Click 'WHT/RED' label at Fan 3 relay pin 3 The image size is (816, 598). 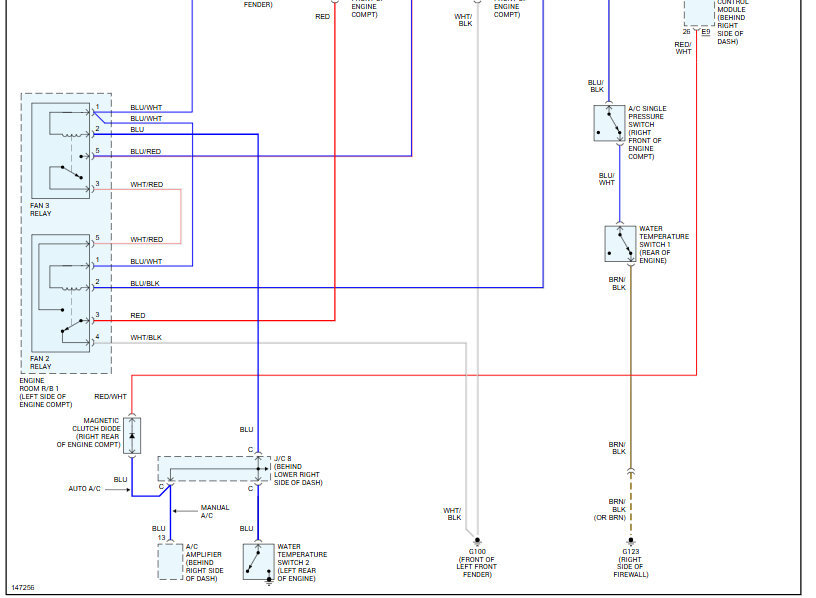click(x=147, y=185)
